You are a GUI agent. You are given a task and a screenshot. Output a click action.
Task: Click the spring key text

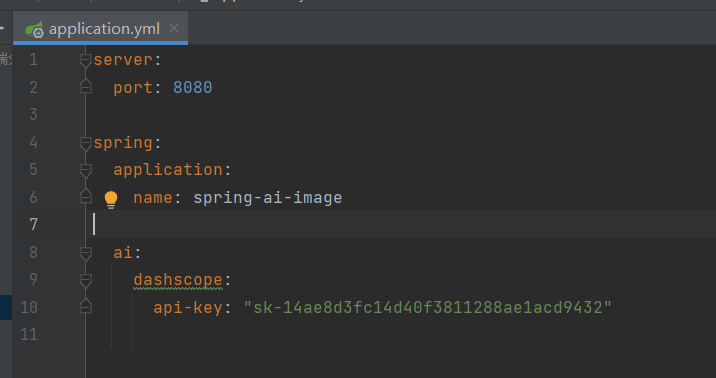(x=123, y=143)
